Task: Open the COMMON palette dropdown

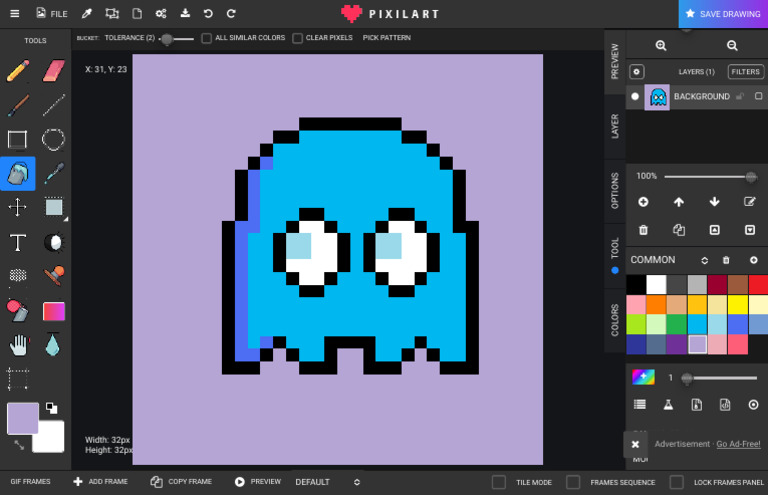Action: click(669, 260)
